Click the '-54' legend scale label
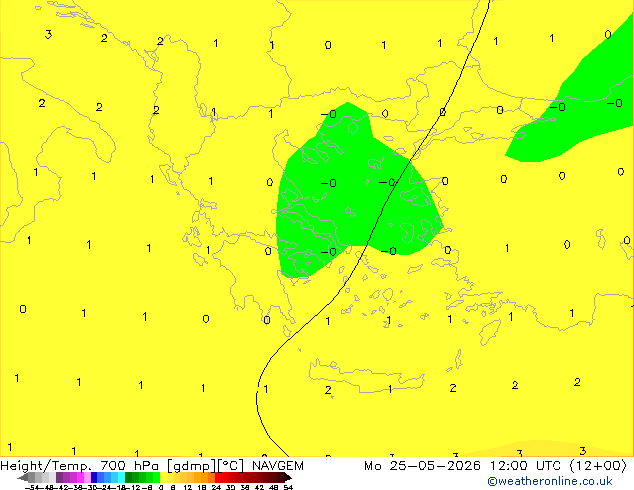This screenshot has width=634, height=490. tap(32, 488)
